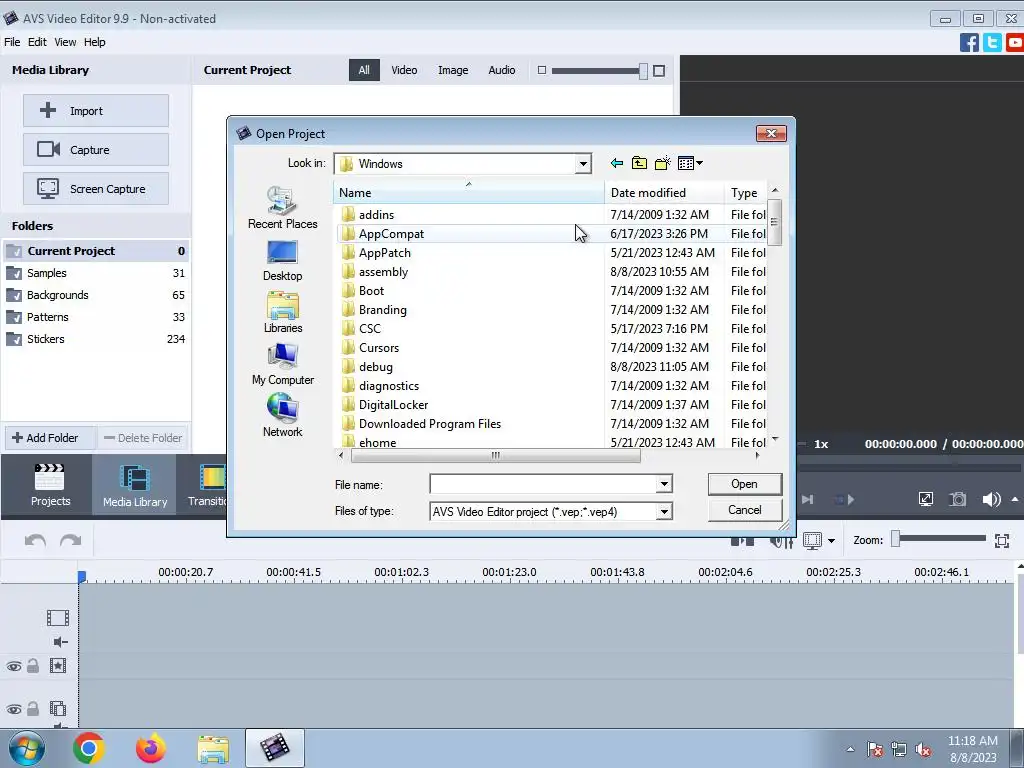Toggle the Backgrounds folder checkbox
This screenshot has width=1024, height=768.
coord(14,295)
